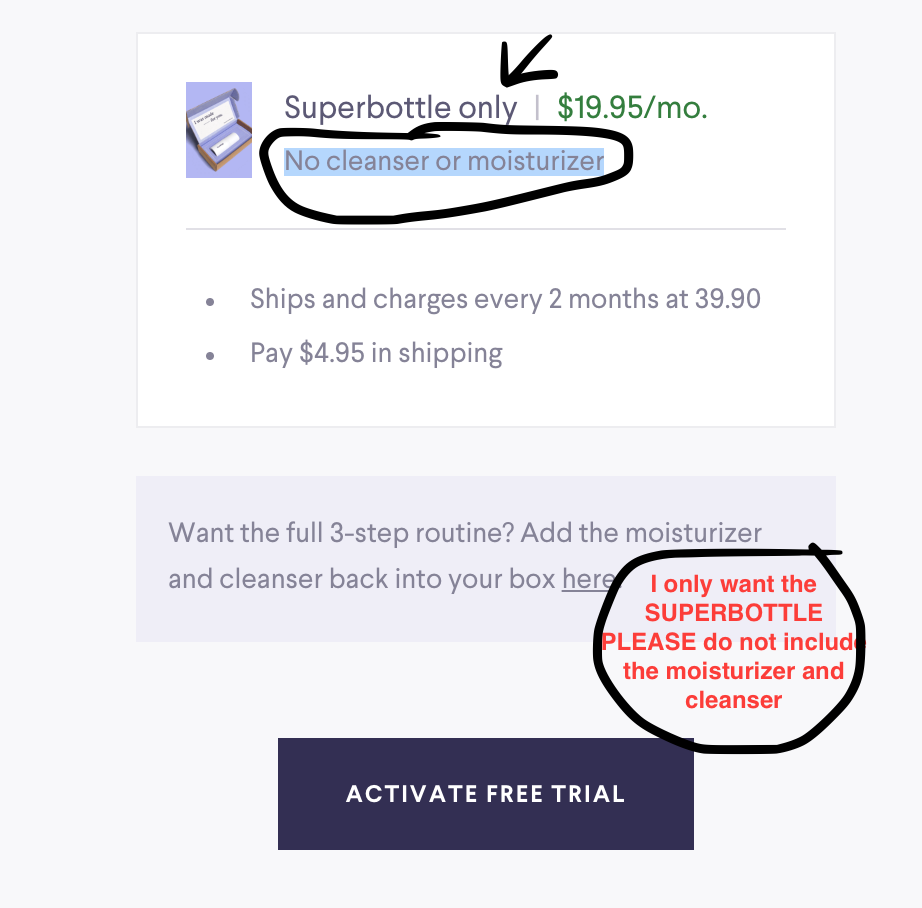
Task: Click the red "PLEASE do not include" text
Action: tap(733, 641)
